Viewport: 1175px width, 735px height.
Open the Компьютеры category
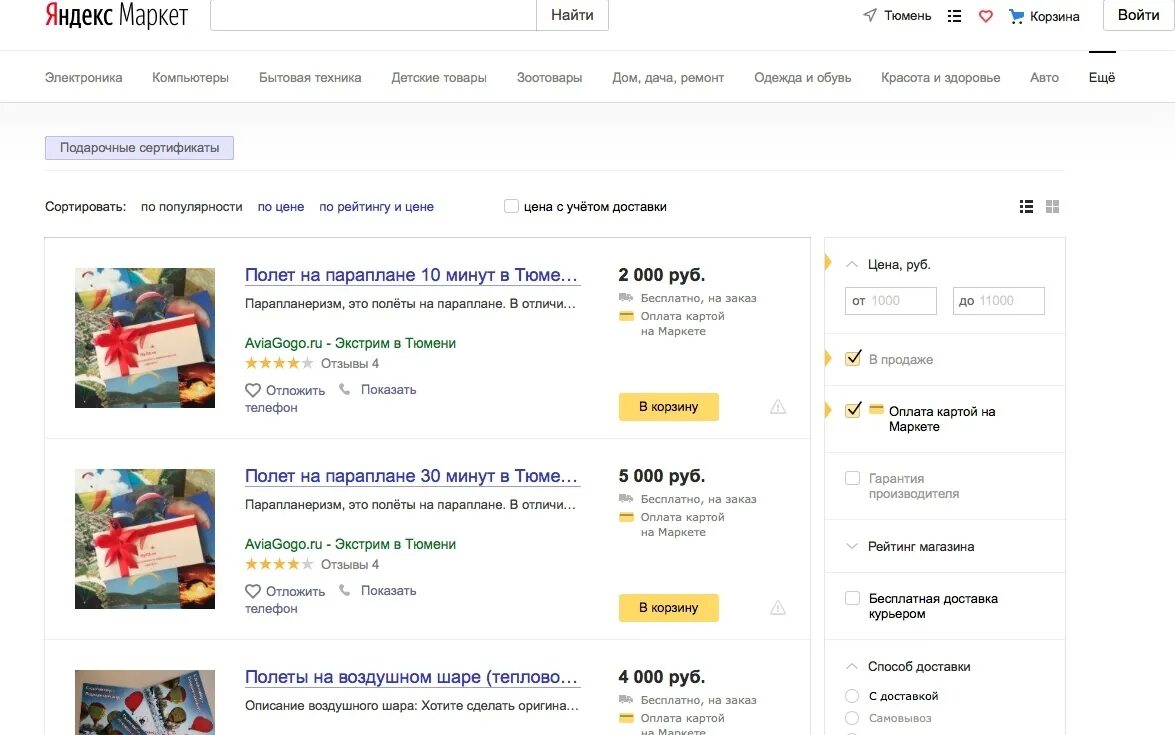(190, 77)
